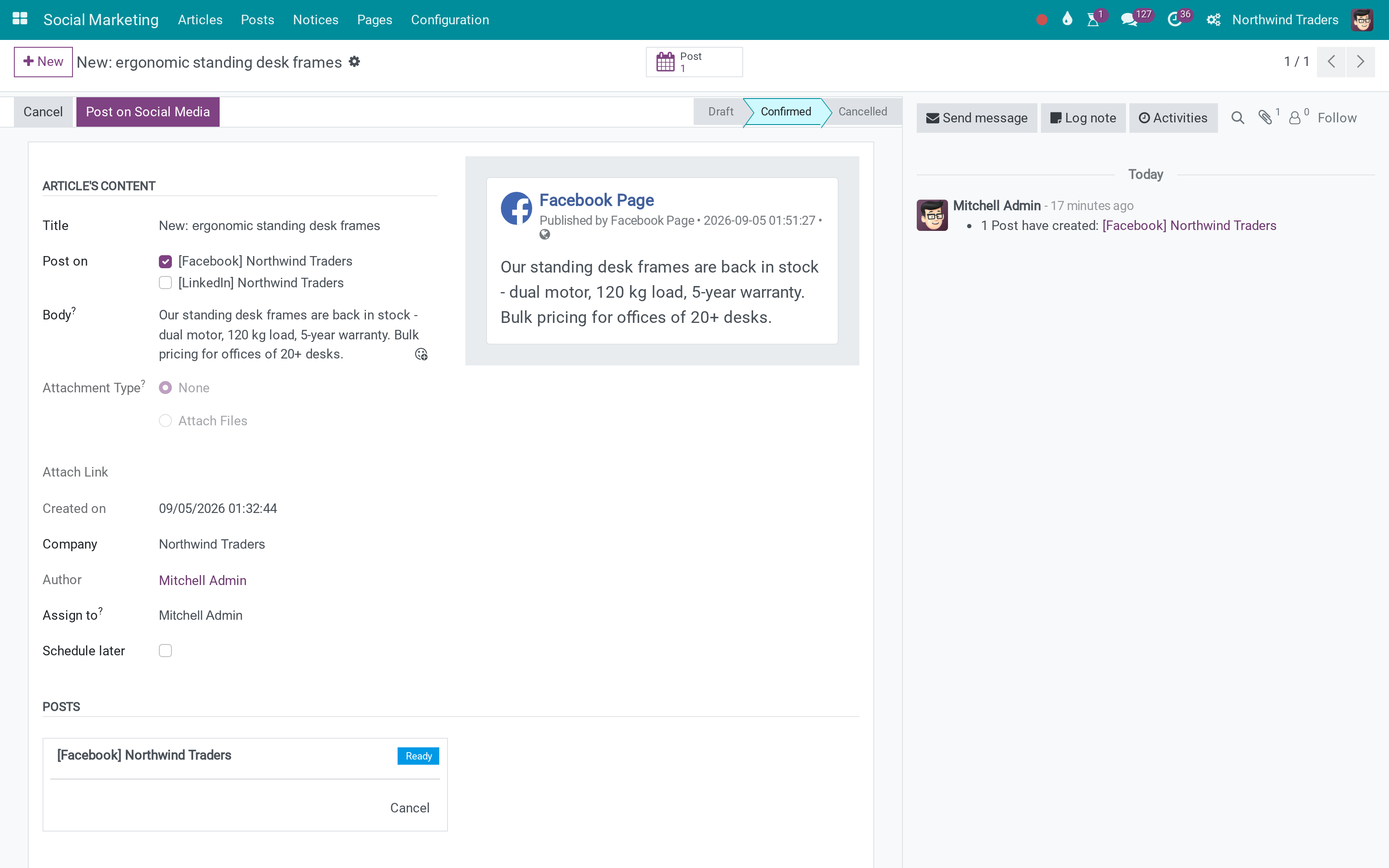This screenshot has height=868, width=1389.
Task: Click the Created on date value
Action: click(x=217, y=509)
